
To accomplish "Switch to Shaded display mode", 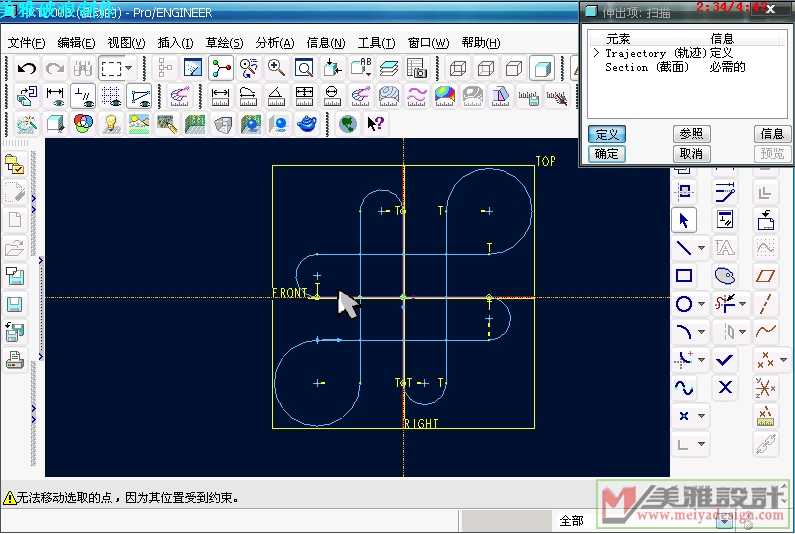I will tap(541, 68).
